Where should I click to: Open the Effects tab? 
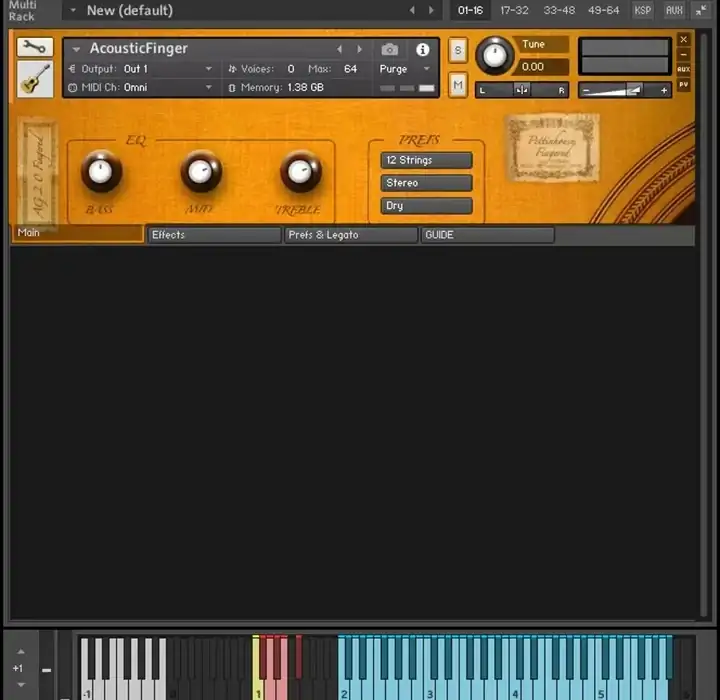coord(214,235)
